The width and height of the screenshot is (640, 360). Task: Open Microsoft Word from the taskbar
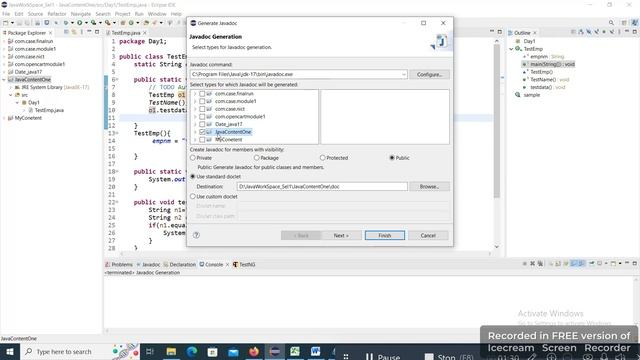[x=316, y=351]
